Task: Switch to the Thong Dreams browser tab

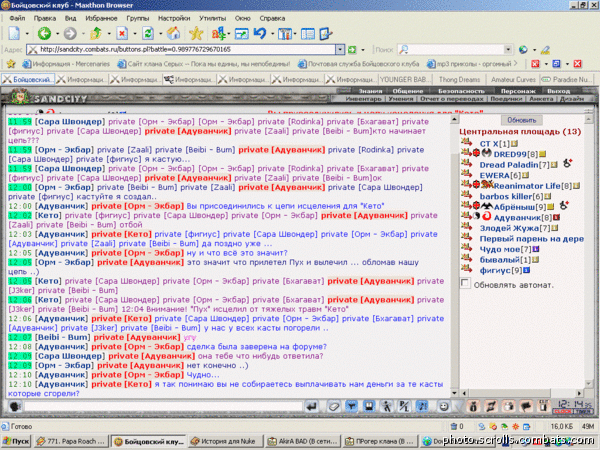Action: point(459,80)
